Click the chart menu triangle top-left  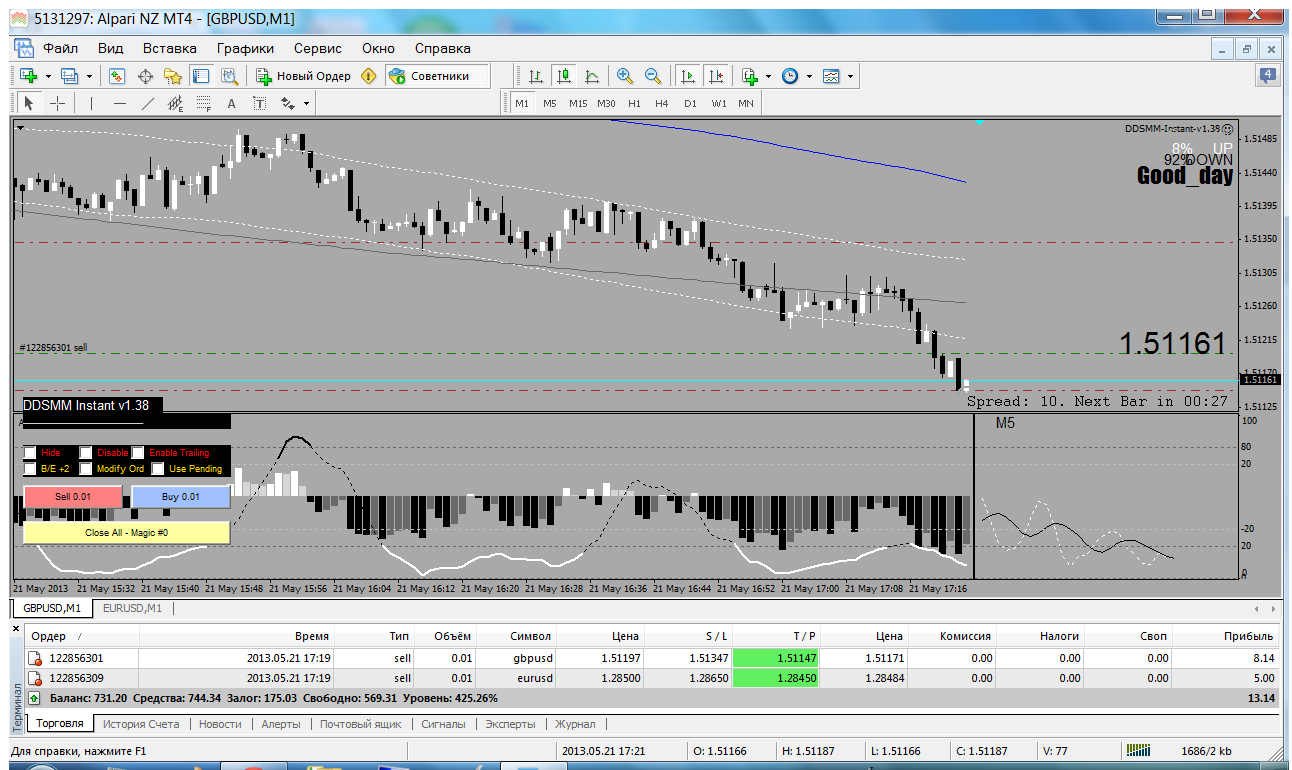click(20, 126)
